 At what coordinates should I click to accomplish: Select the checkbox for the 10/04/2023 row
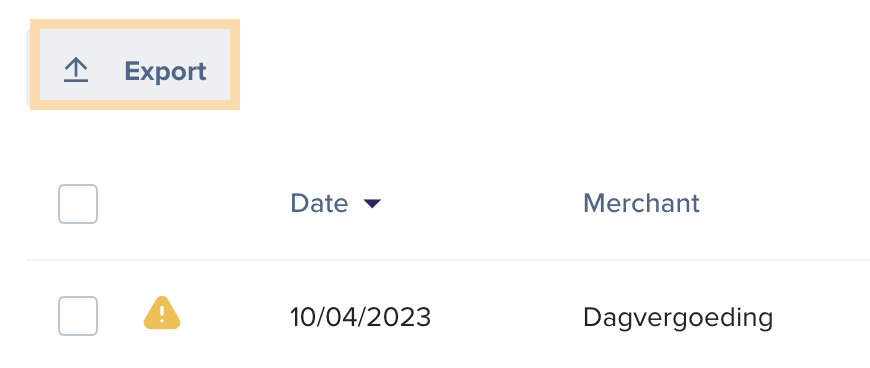coord(78,316)
